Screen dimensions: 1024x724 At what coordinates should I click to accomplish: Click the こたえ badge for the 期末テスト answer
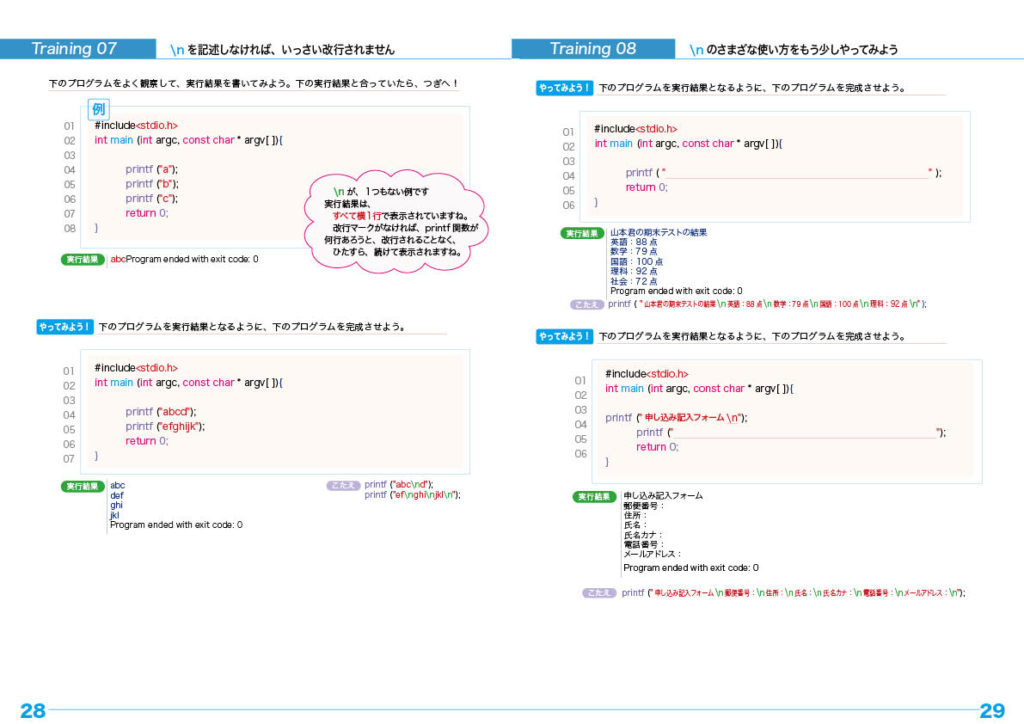[x=587, y=304]
